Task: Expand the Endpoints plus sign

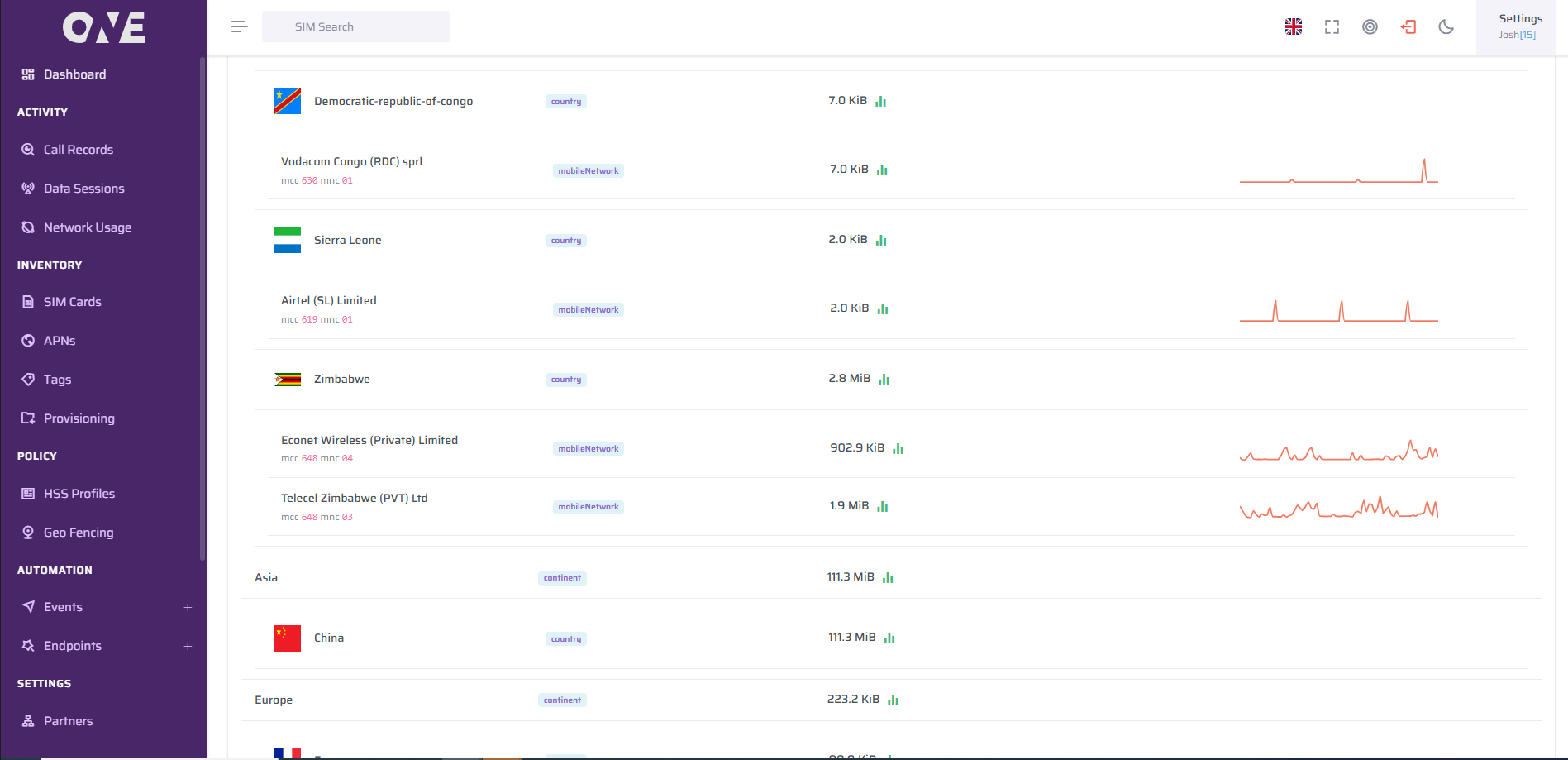Action: pos(188,646)
